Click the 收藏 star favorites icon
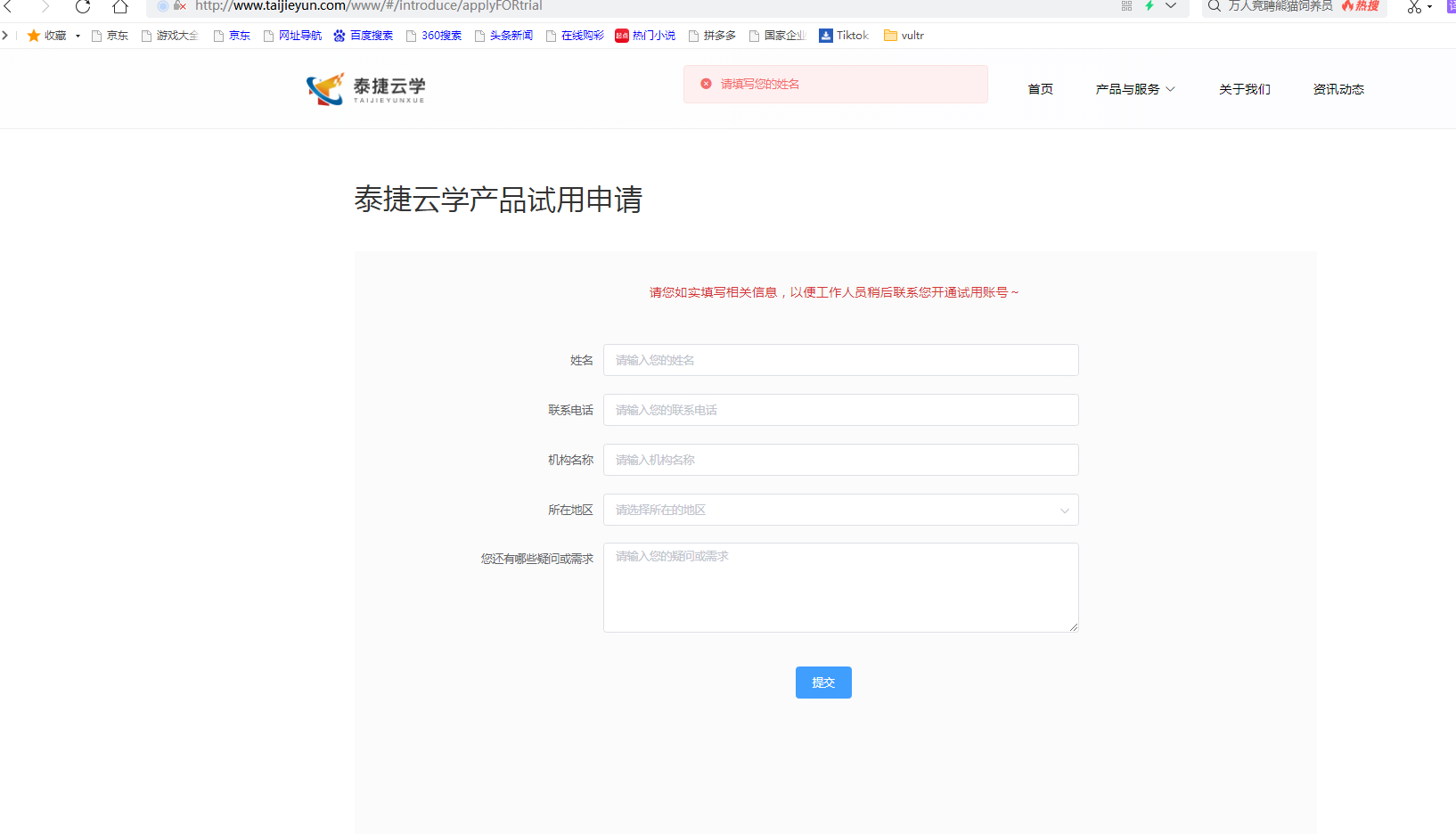This screenshot has height=834, width=1456. tap(34, 36)
